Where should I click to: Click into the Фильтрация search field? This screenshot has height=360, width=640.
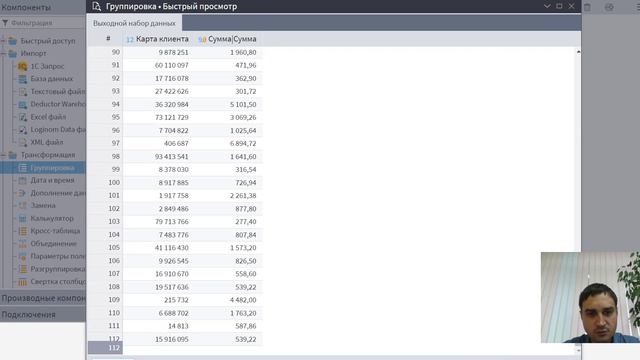coord(47,23)
